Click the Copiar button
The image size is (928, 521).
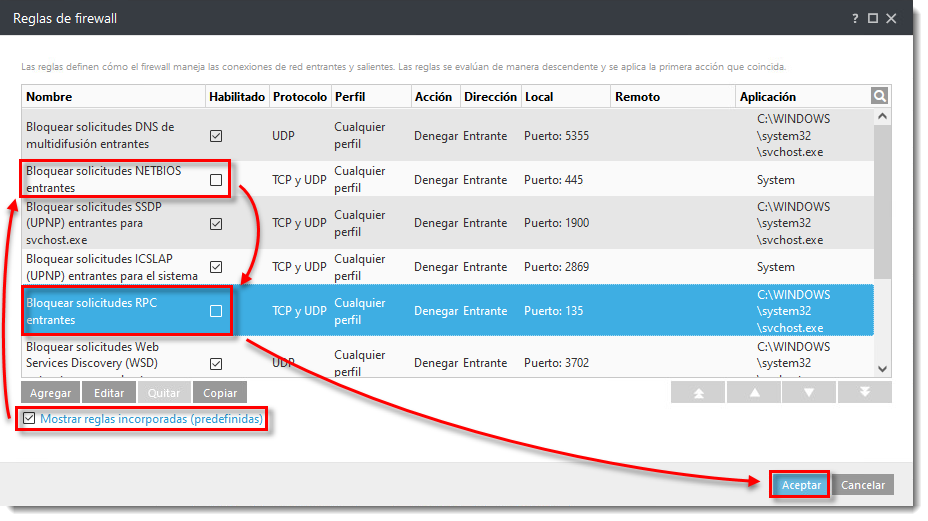pyautogui.click(x=219, y=393)
